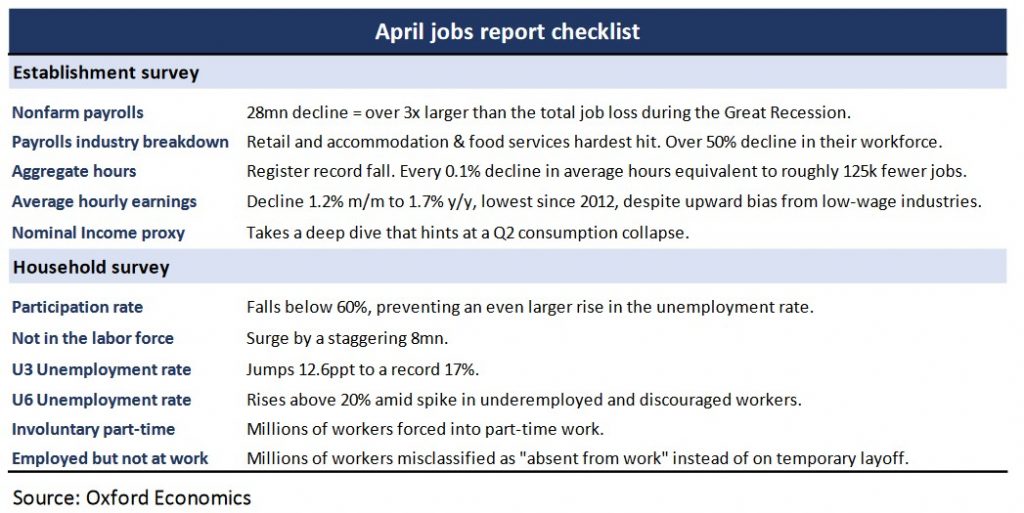Image resolution: width=1024 pixels, height=513 pixels.
Task: Click the Participation rate row label
Action: [77, 307]
